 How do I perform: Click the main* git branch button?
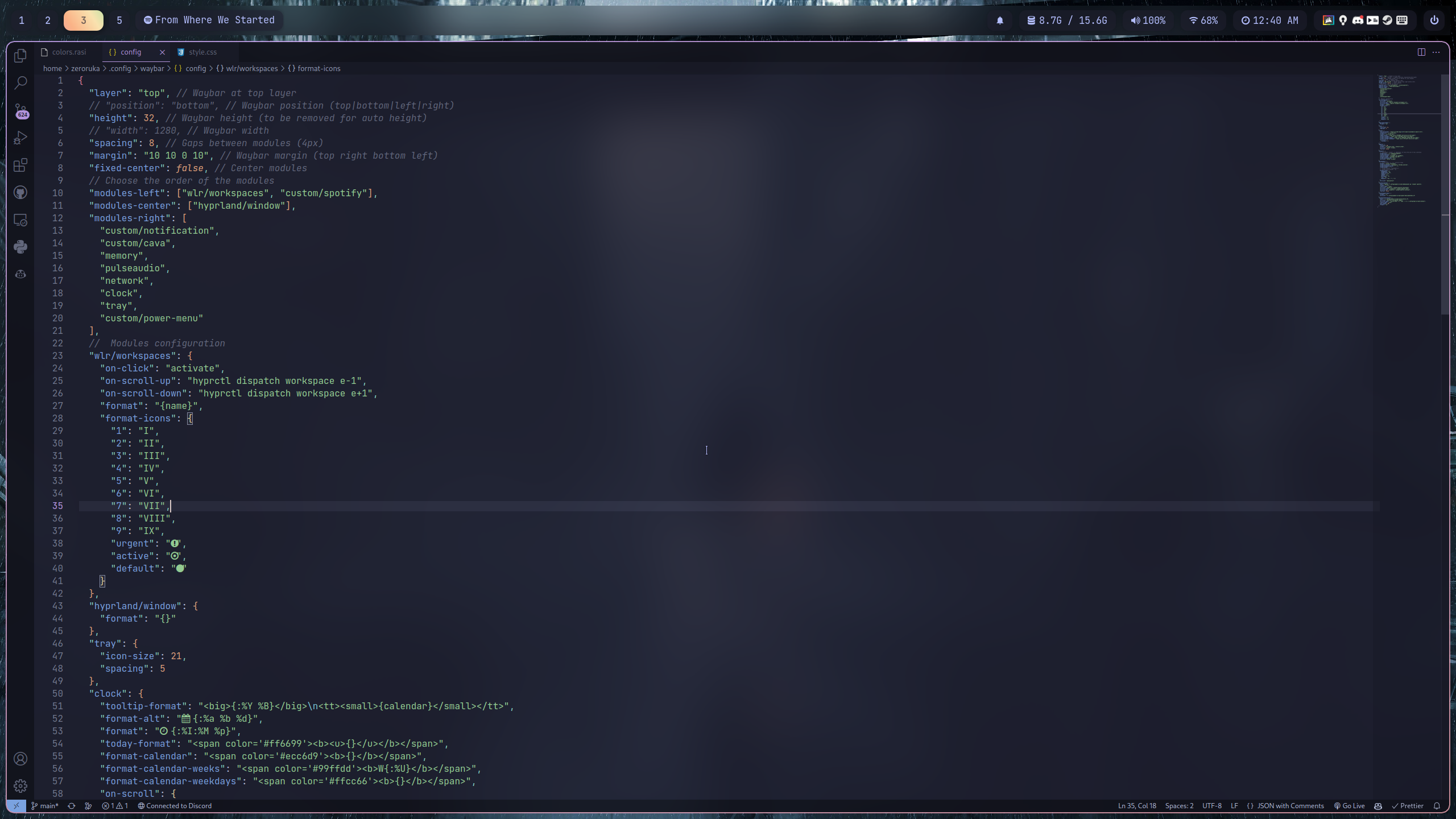coord(44,806)
